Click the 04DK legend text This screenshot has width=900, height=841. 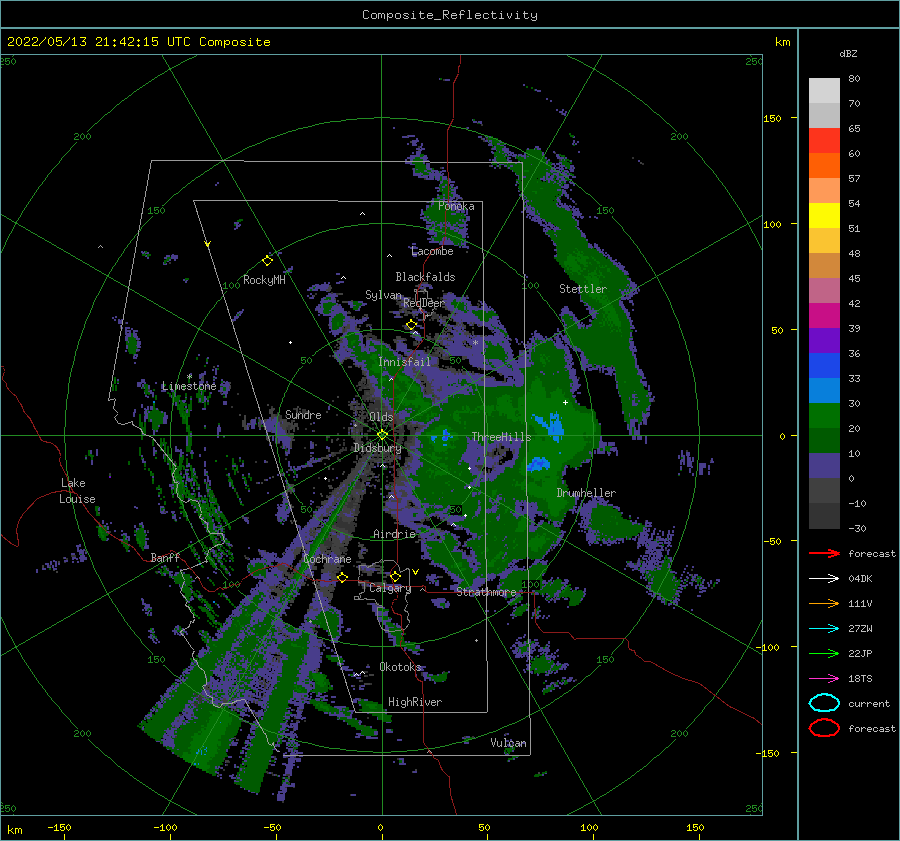(x=860, y=579)
